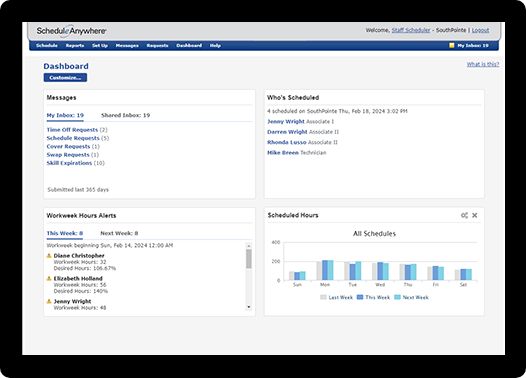
Task: Click the Customize button
Action: pyautogui.click(x=65, y=77)
